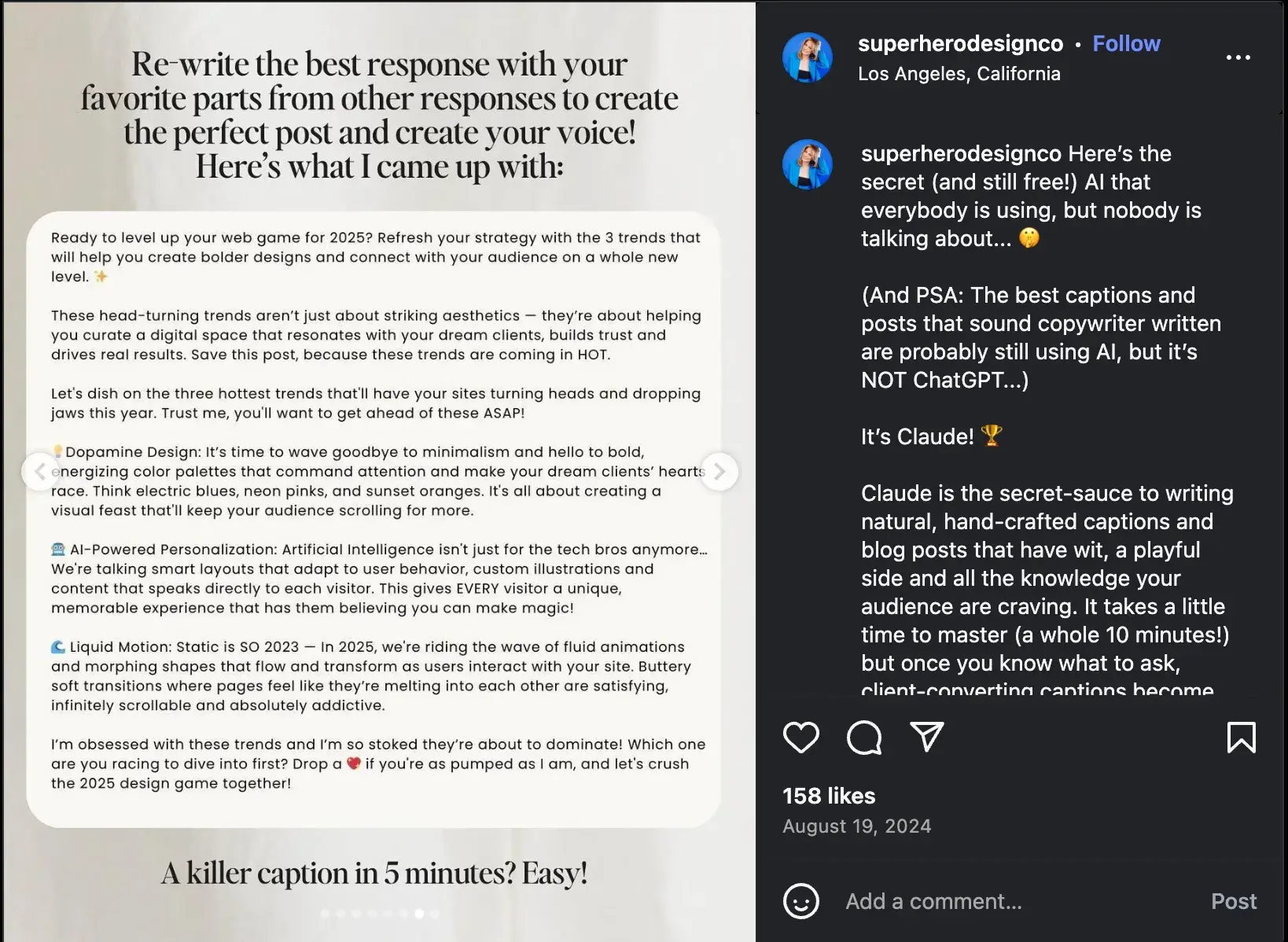View the 158 likes list

[828, 796]
